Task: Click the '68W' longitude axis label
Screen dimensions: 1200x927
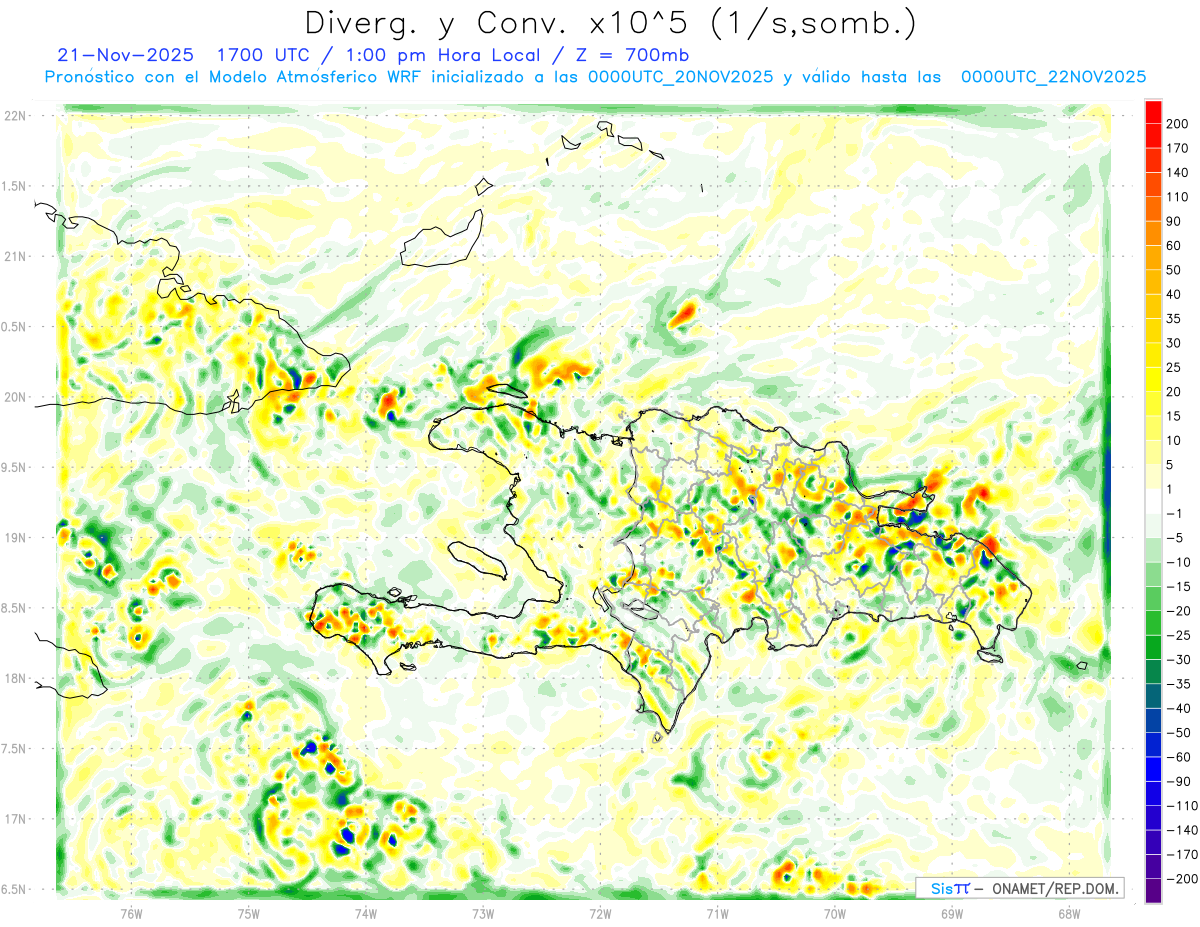Action: pos(1069,913)
